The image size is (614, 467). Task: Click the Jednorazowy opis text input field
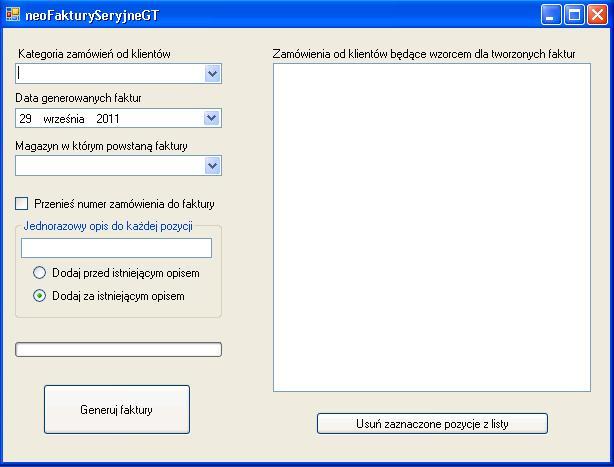click(x=116, y=248)
